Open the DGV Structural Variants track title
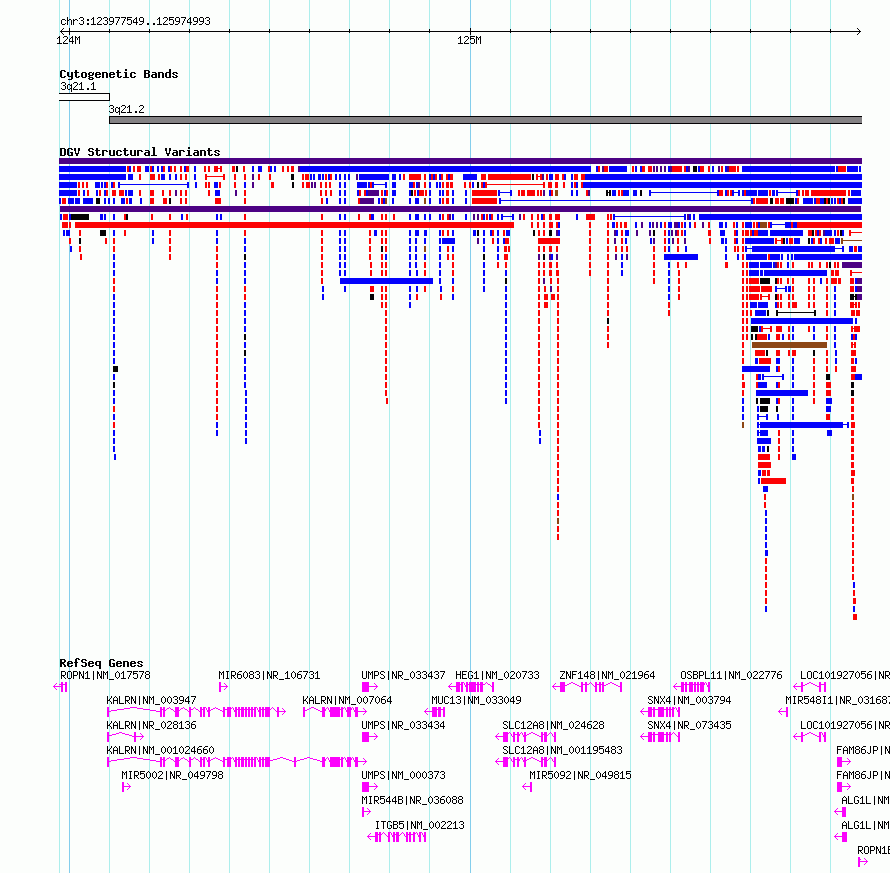Image resolution: width=890 pixels, height=873 pixels. click(x=140, y=152)
